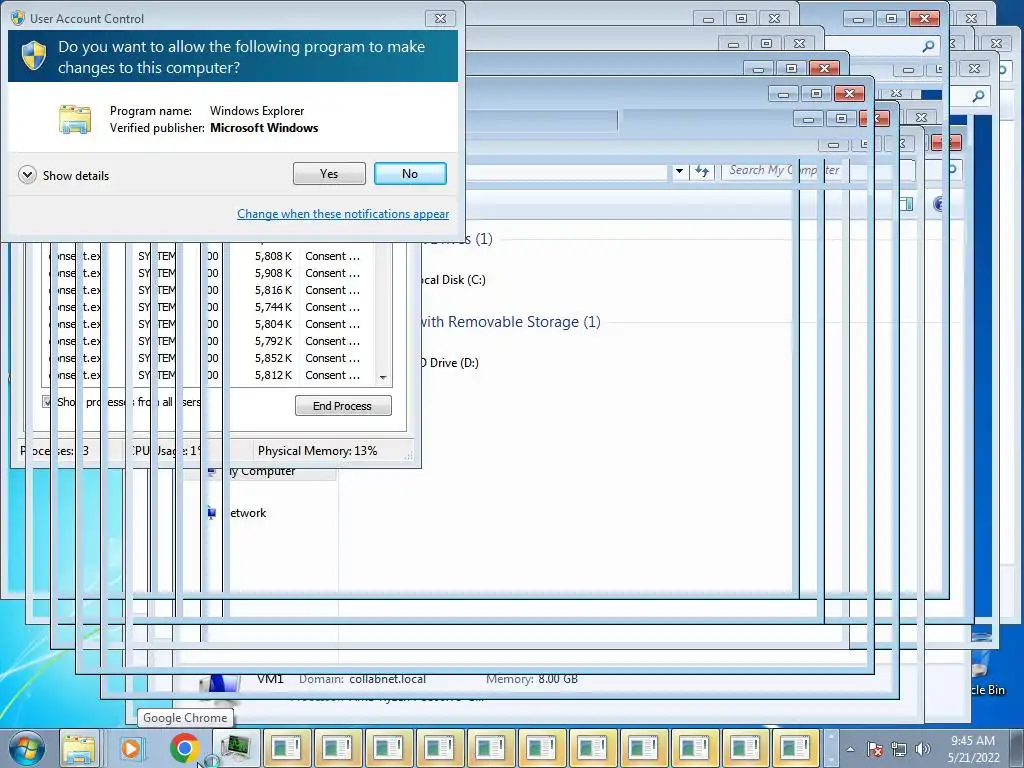Click the Explorer help icon
Viewport: 1024px width, 768px height.
939,204
